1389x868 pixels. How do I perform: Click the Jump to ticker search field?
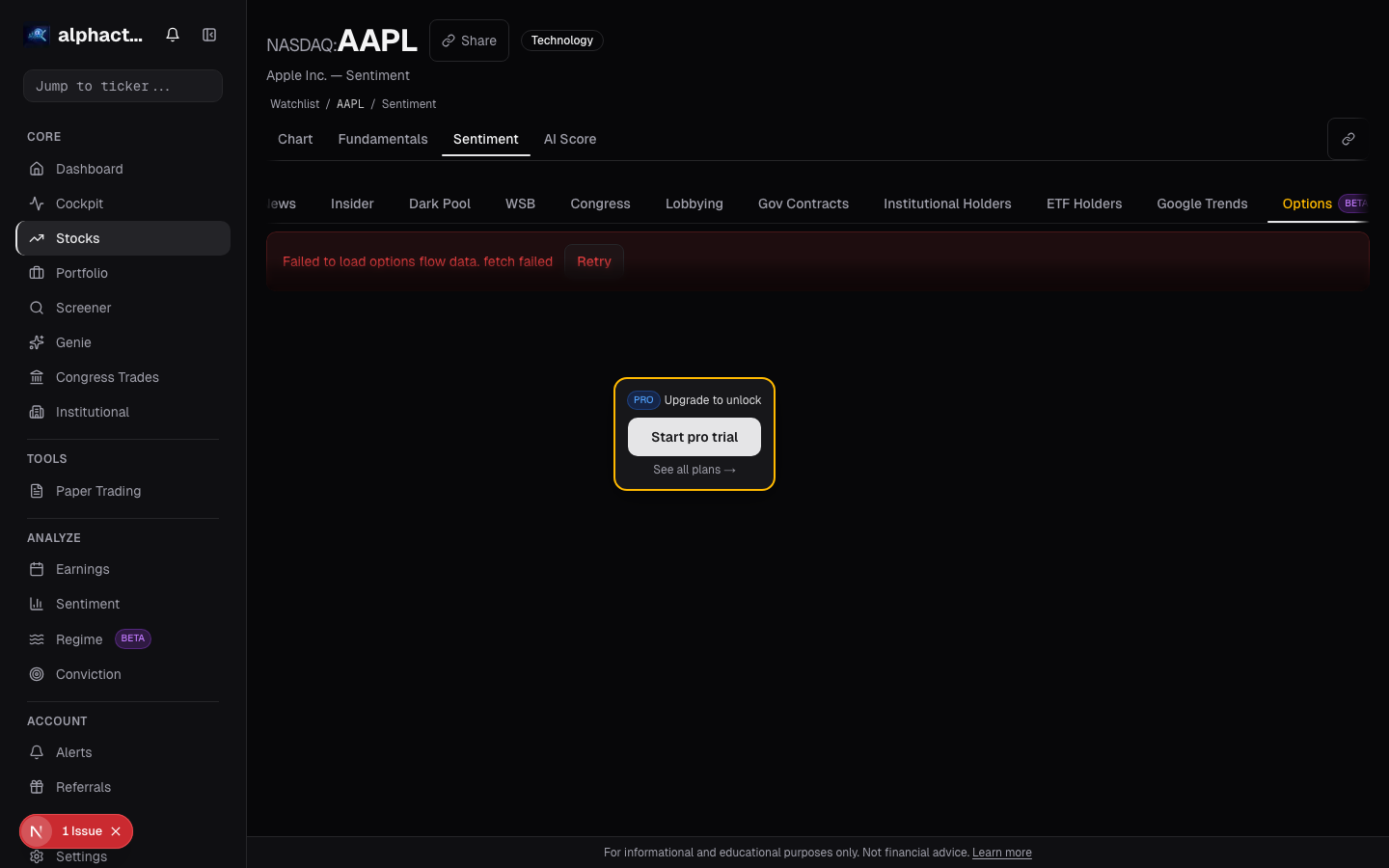(123, 86)
